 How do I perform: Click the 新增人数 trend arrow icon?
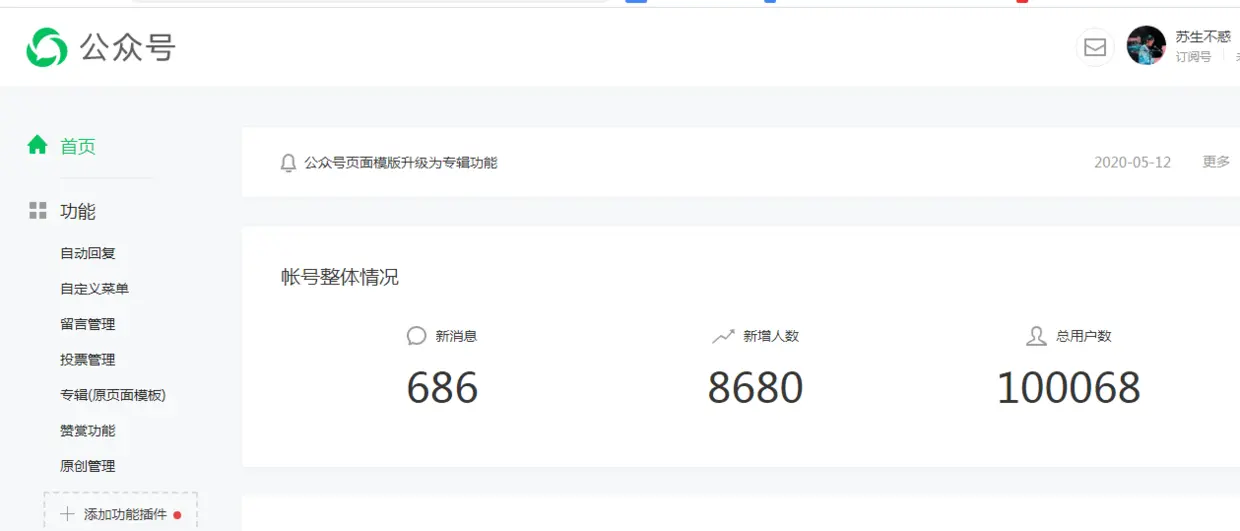tap(723, 336)
